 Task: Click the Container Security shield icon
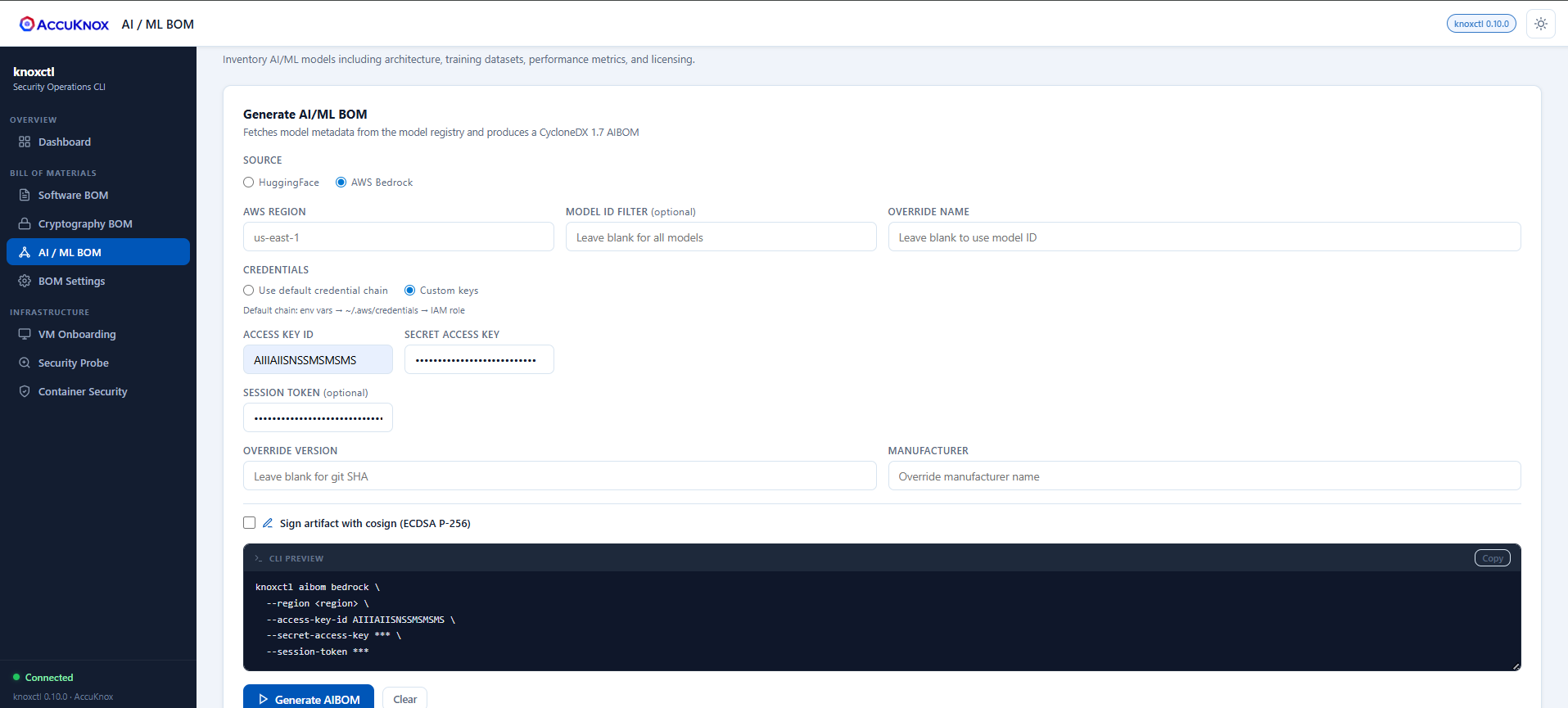[x=25, y=391]
